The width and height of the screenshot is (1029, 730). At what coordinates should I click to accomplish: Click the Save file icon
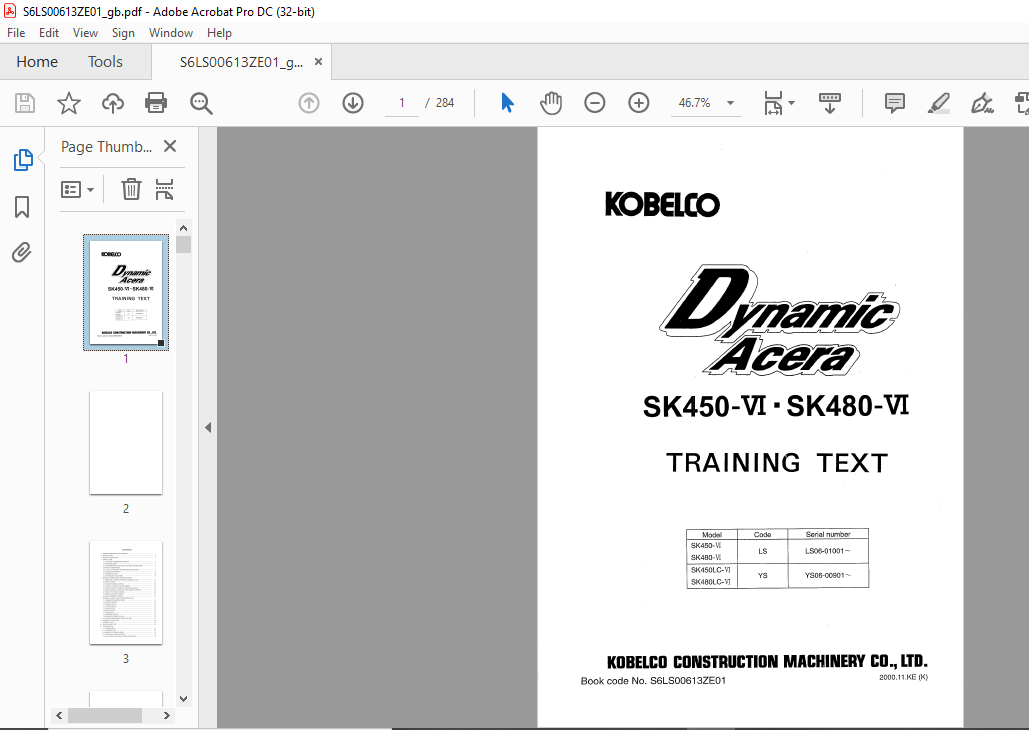click(25, 103)
